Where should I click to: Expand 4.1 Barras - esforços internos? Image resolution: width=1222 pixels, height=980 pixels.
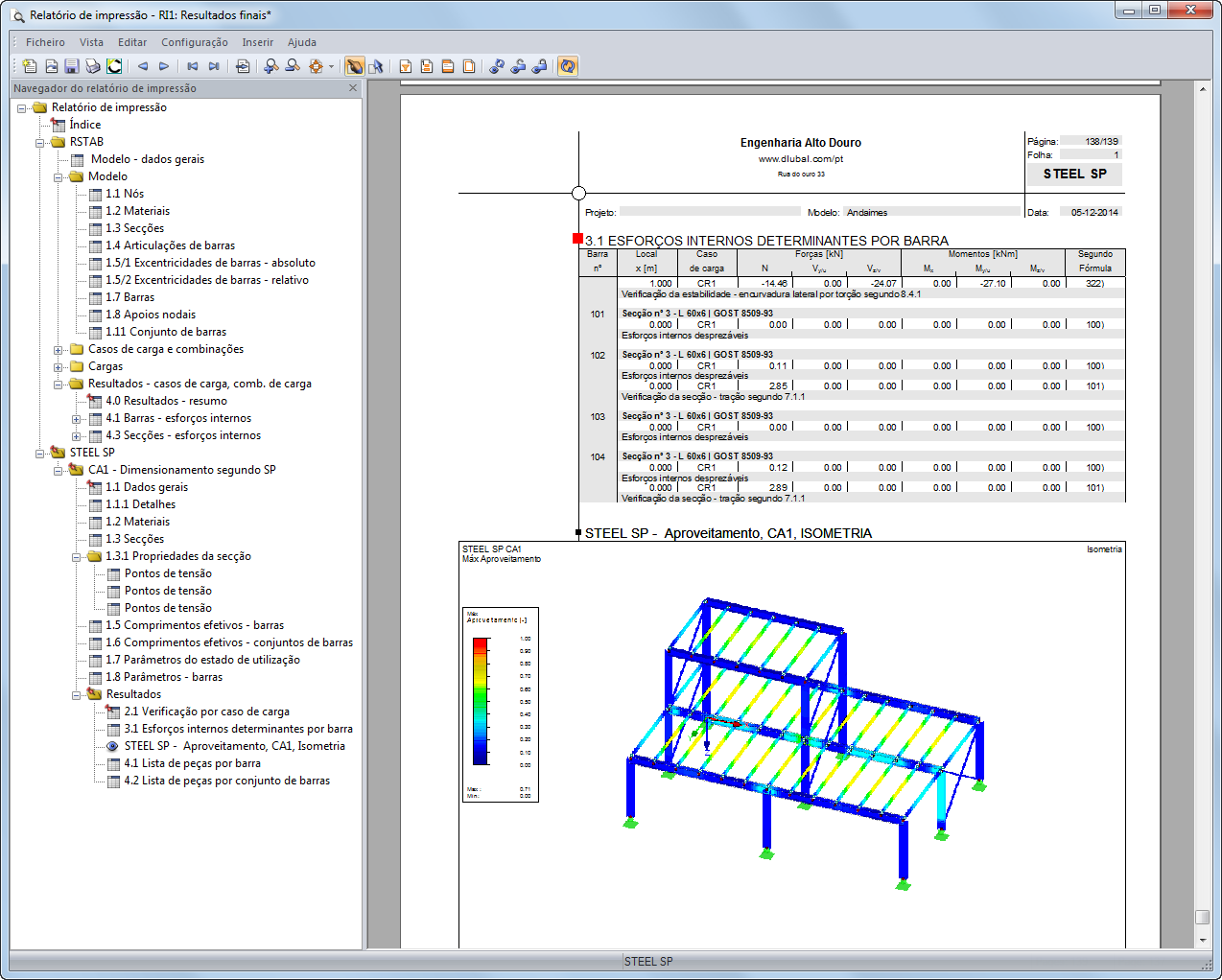point(77,418)
